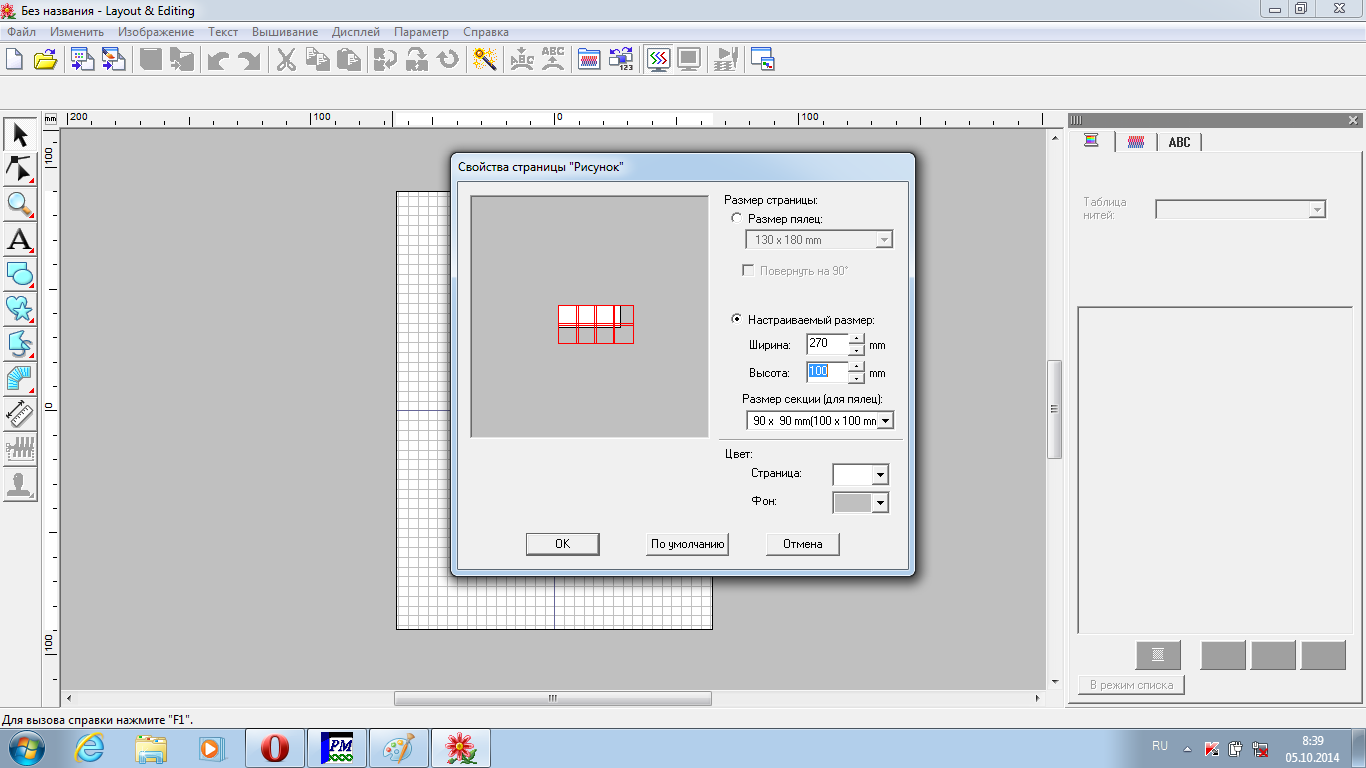The height and width of the screenshot is (768, 1366).
Task: Click the New document toolbar icon
Action: tap(14, 60)
